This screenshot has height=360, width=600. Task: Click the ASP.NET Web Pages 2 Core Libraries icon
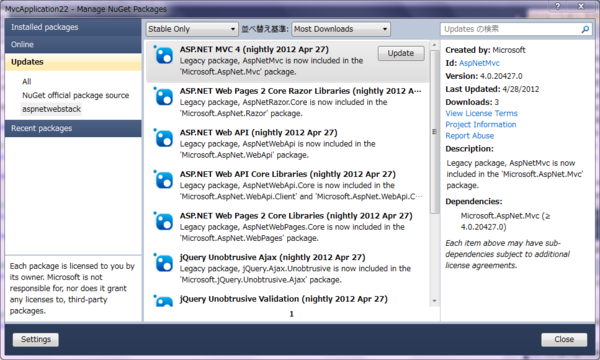coord(163,222)
